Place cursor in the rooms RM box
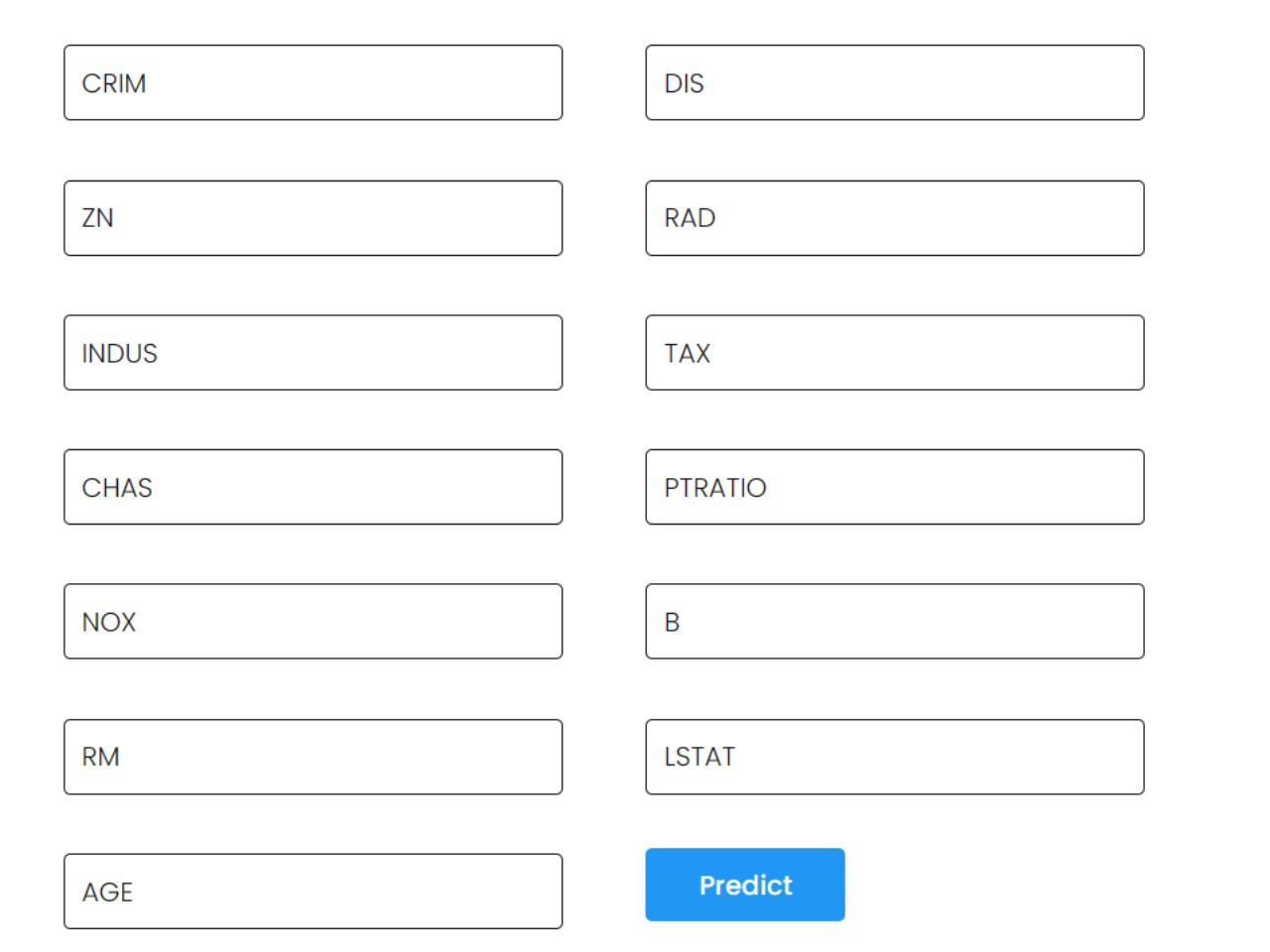Viewport: 1270px width, 952px height. click(314, 757)
